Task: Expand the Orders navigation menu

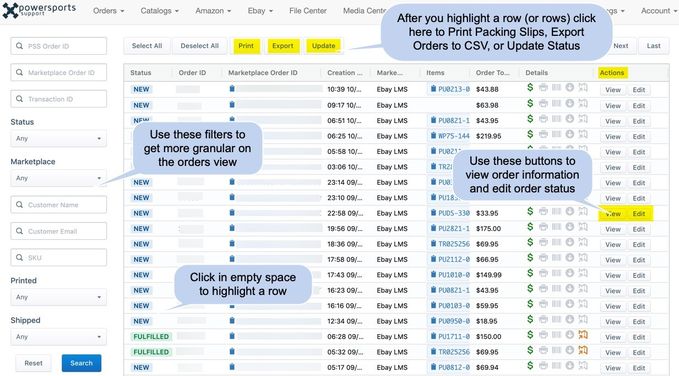Action: 108,11
